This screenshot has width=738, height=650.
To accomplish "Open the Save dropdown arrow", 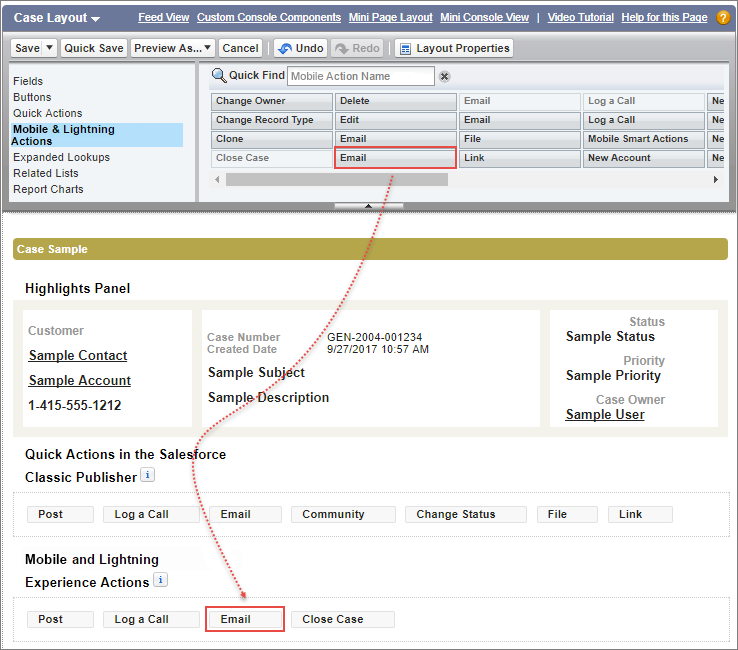I will point(49,48).
